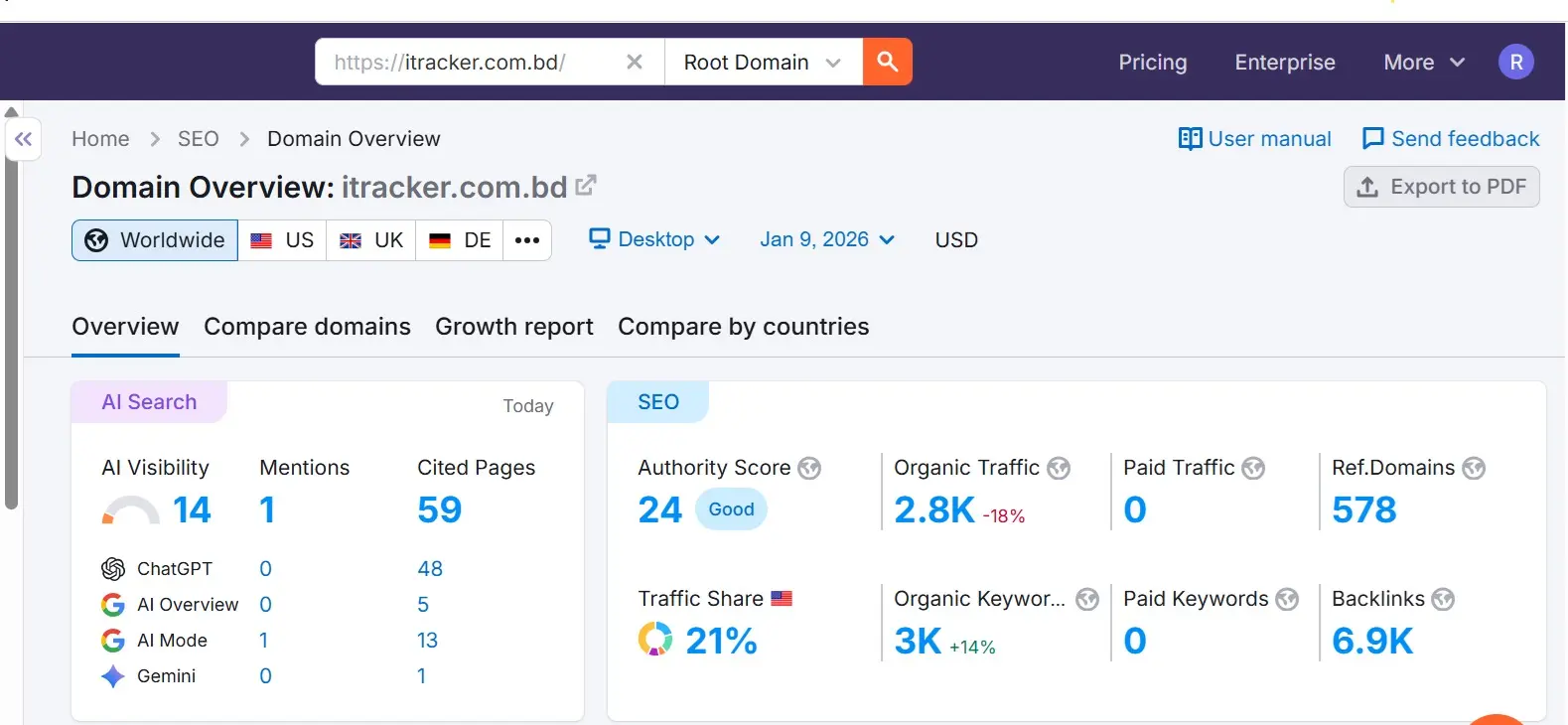Click the Backlinks globe icon
This screenshot has width=1568, height=725.
coord(1443,599)
